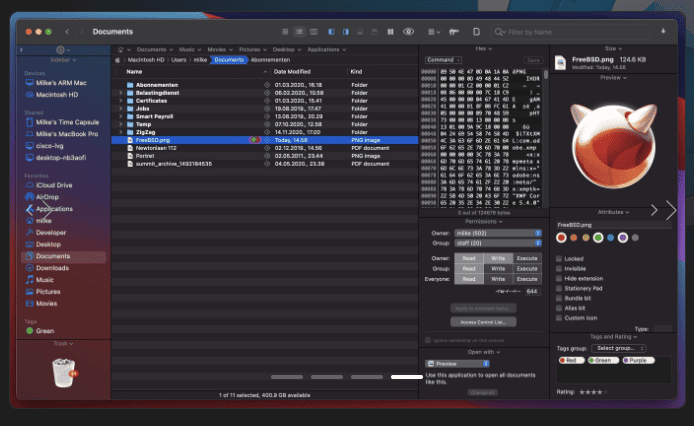Enable Bundle bit checkbox
The image size is (694, 426).
coord(559,298)
